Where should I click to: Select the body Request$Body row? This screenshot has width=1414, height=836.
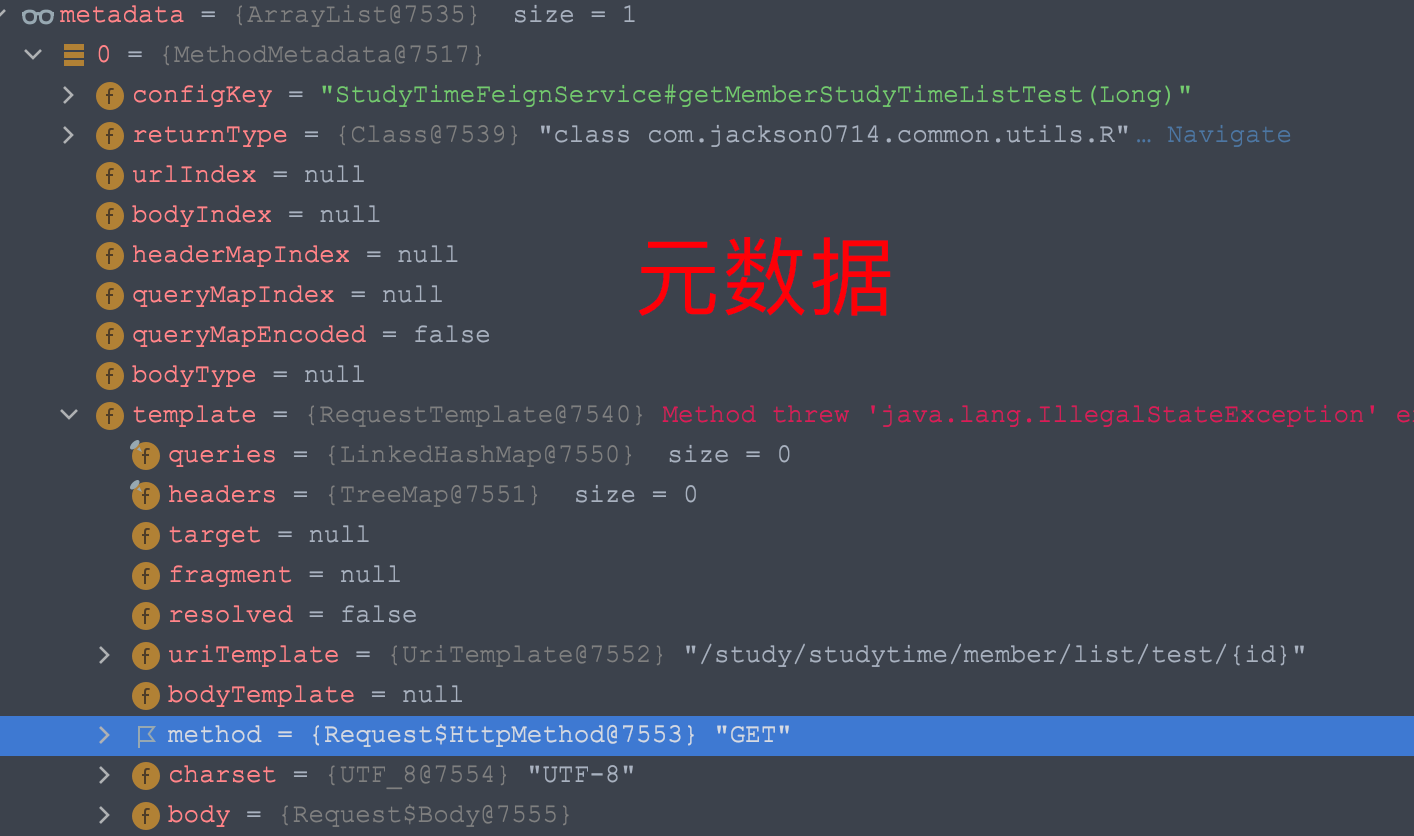pos(707,815)
